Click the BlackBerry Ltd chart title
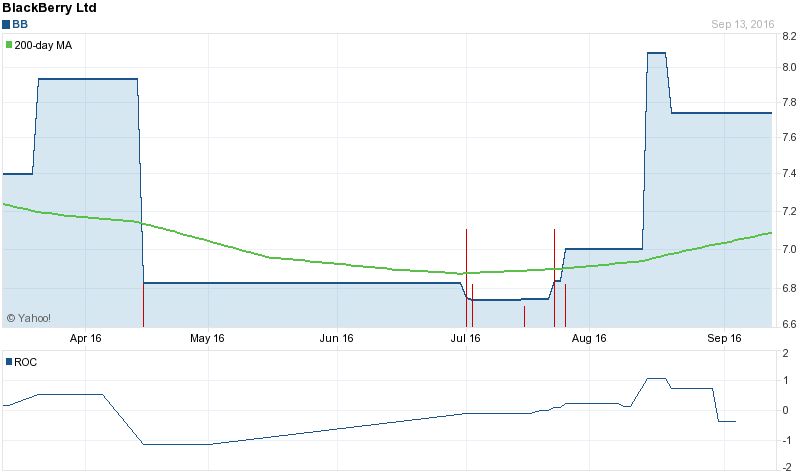Screen dimensions: 800x475 [49, 8]
